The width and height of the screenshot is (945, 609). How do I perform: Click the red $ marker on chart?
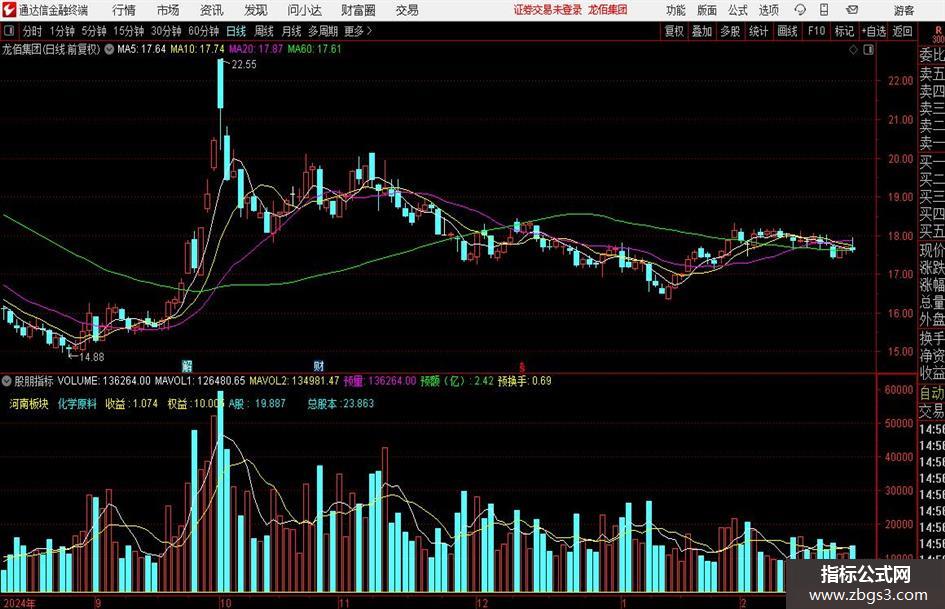(x=522, y=367)
